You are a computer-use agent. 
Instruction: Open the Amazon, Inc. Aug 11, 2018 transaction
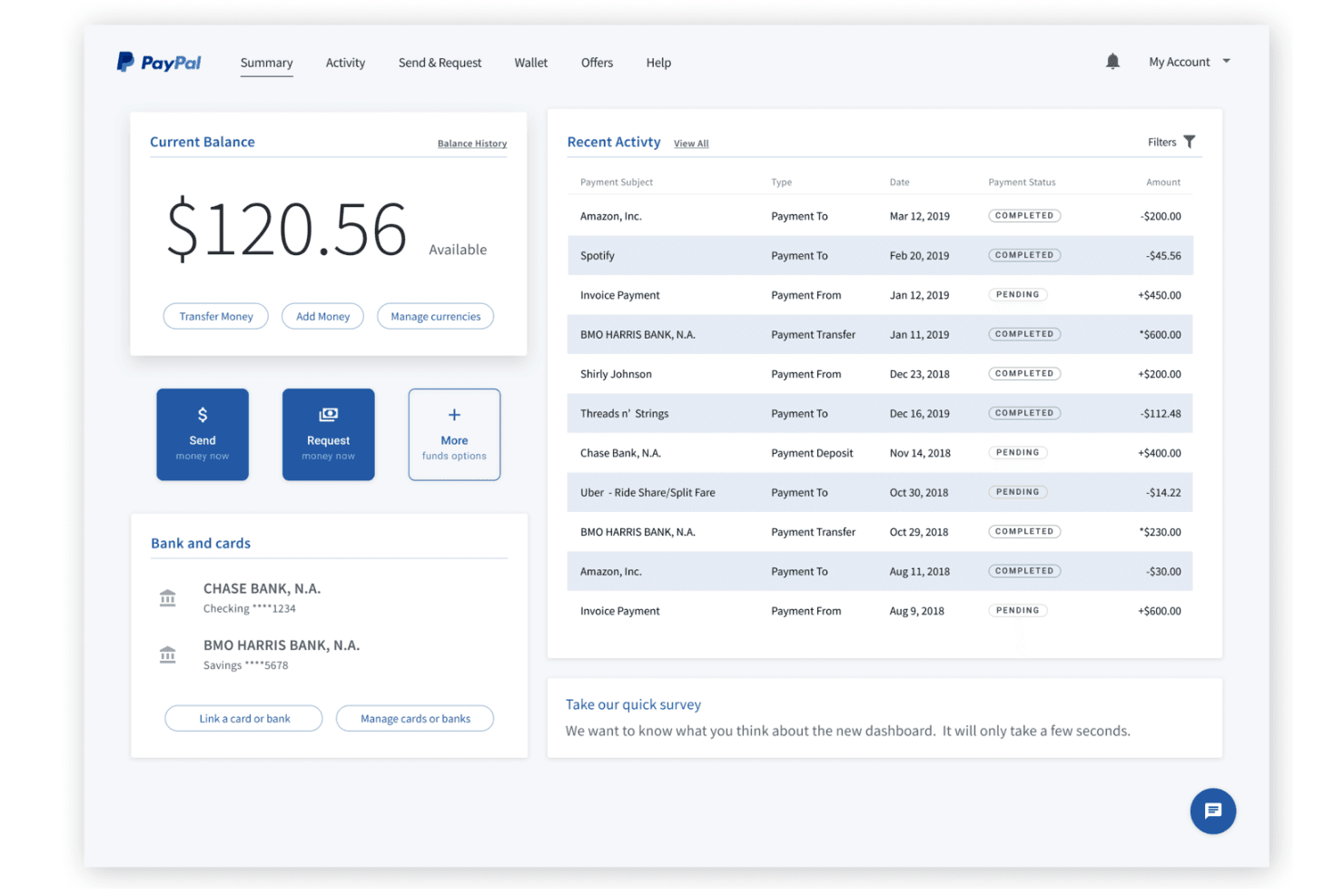click(x=880, y=571)
